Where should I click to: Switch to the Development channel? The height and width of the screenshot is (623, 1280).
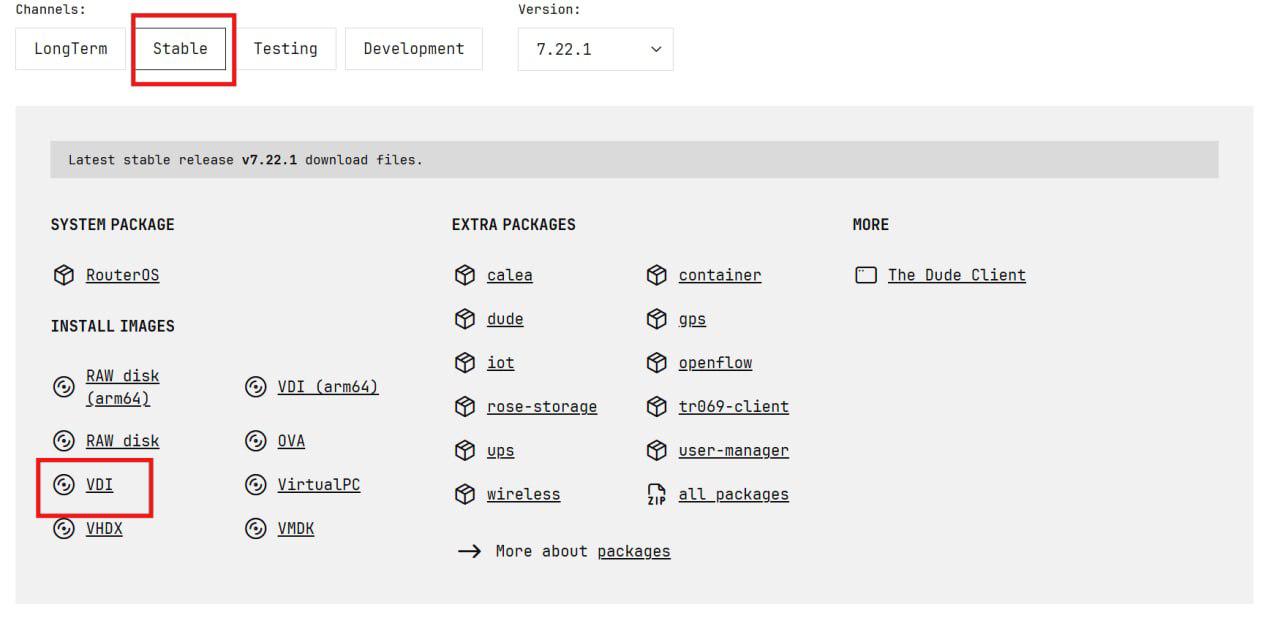[x=413, y=49]
